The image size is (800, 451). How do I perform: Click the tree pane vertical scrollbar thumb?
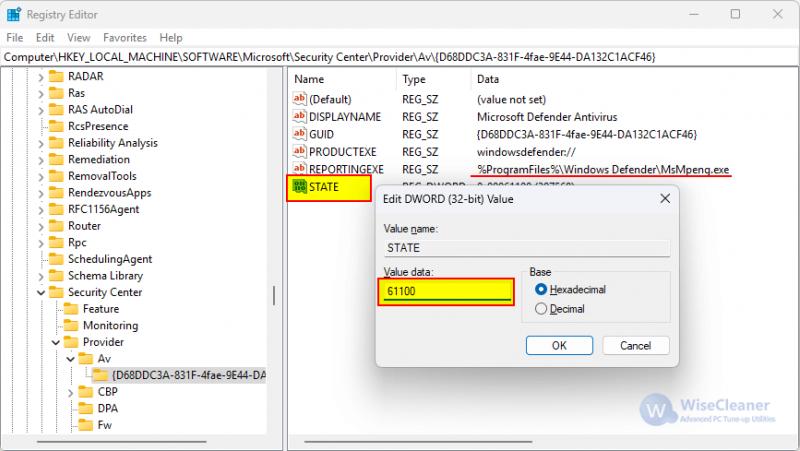coord(274,295)
